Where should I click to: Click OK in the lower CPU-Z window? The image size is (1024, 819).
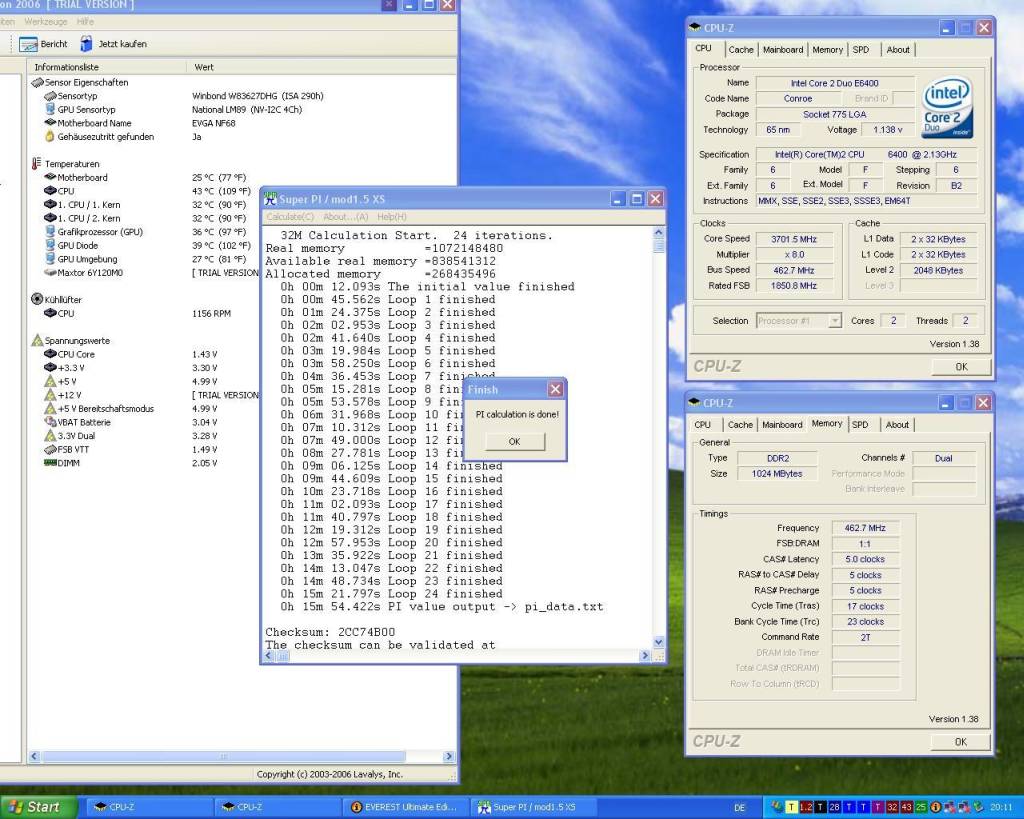click(961, 742)
